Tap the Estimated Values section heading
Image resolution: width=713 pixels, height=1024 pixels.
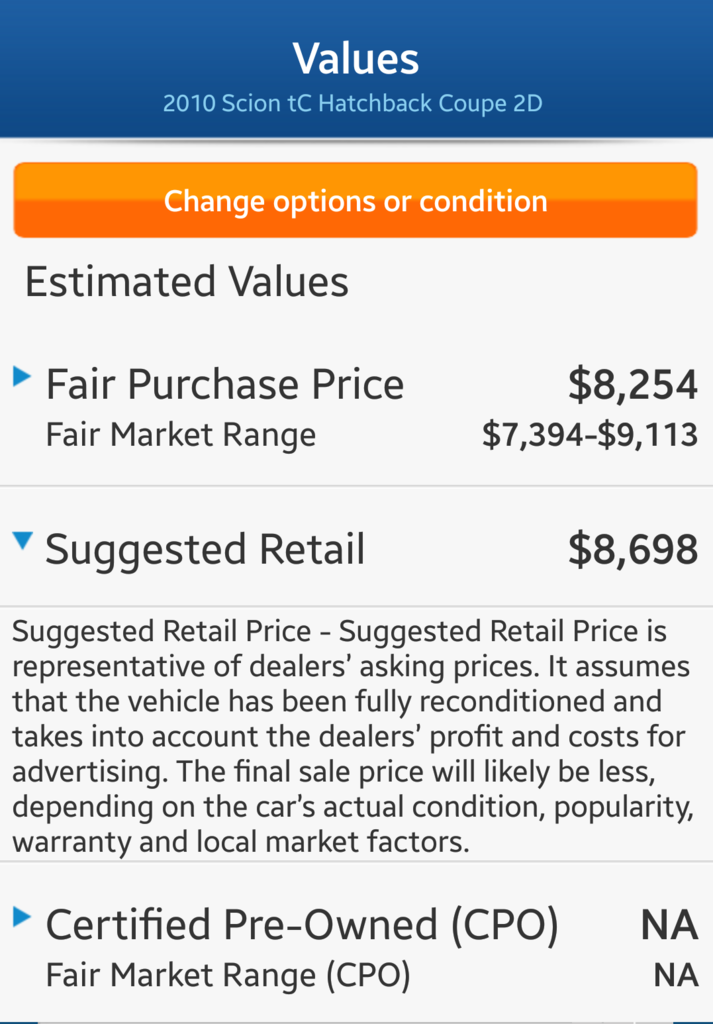coord(187,282)
